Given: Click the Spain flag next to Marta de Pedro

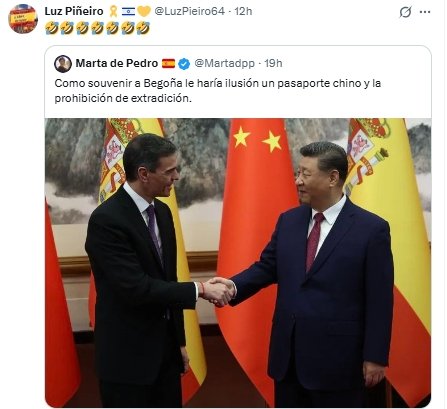Looking at the screenshot, I should coord(168,63).
